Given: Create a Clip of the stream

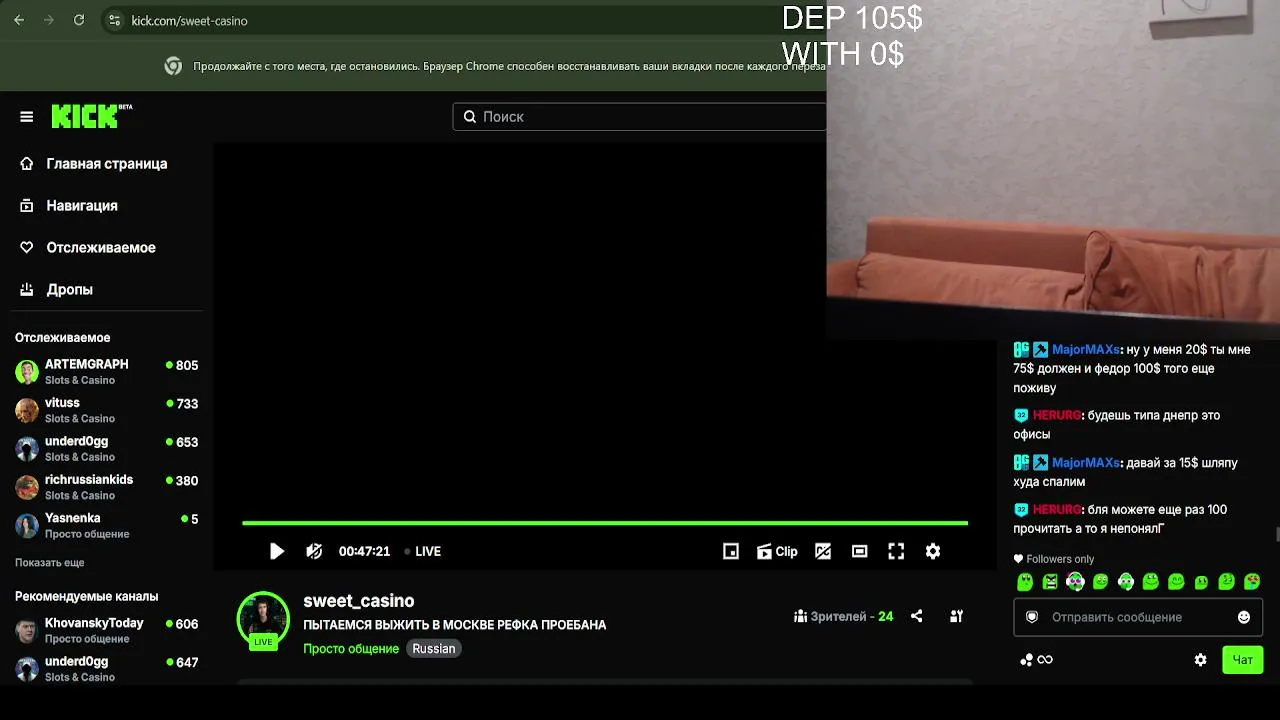Looking at the screenshot, I should click(x=777, y=551).
